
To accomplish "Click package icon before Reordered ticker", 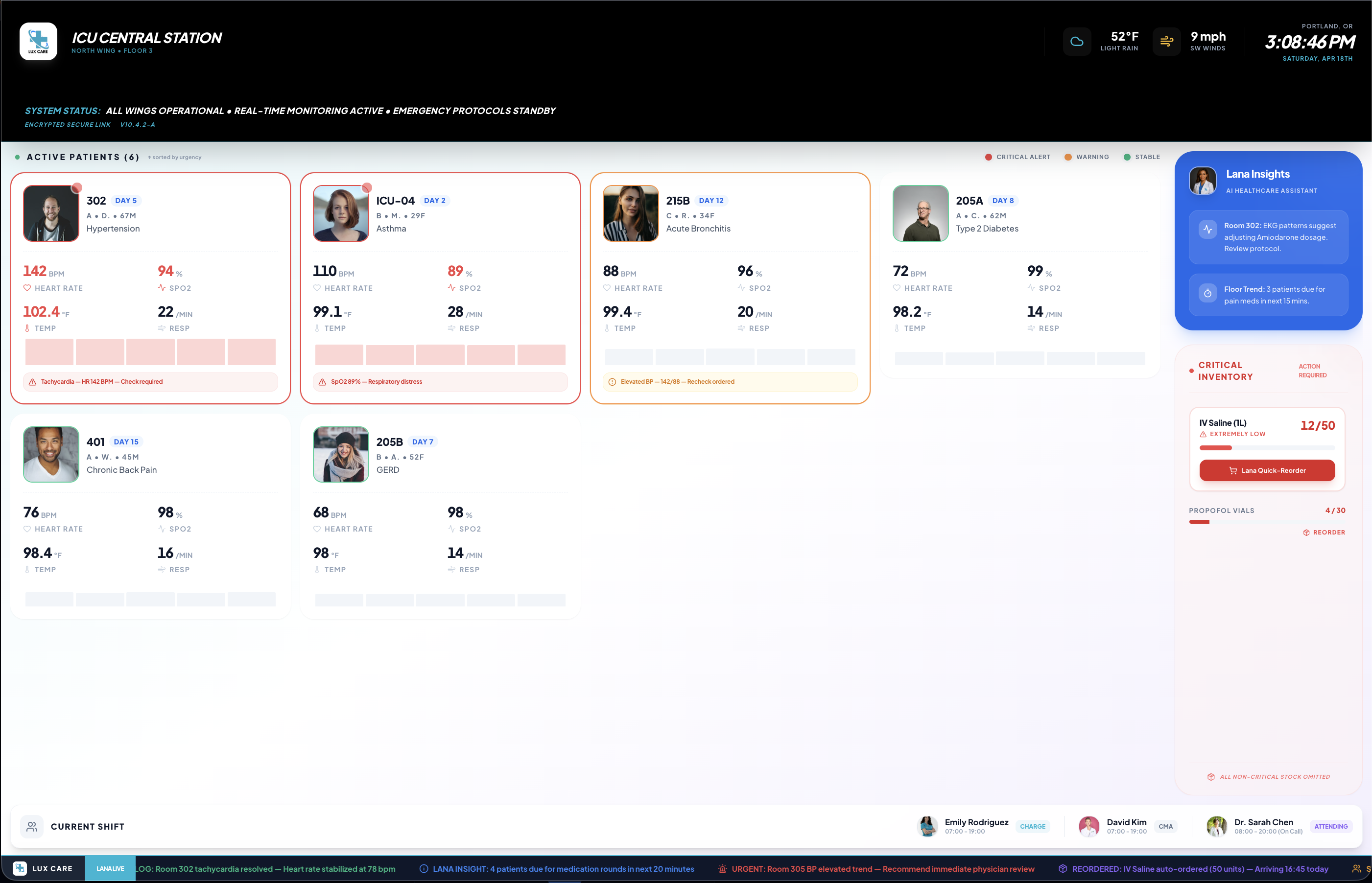I will point(1063,869).
